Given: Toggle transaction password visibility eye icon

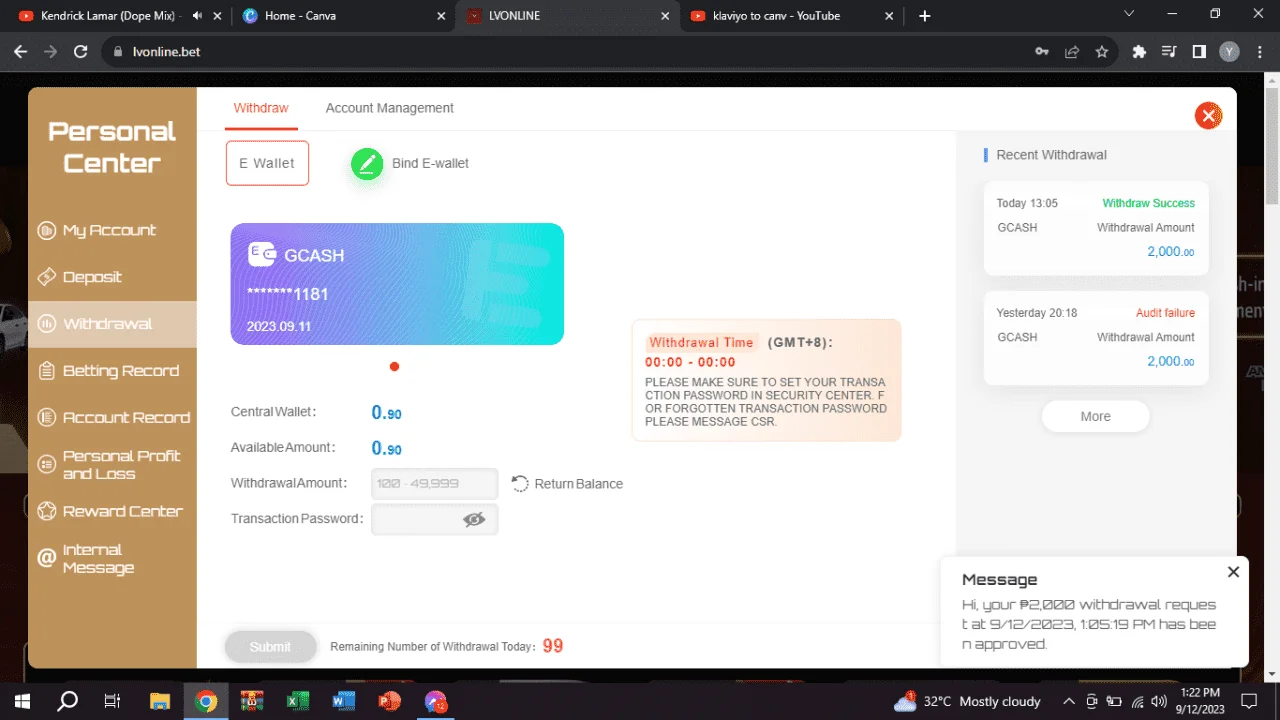Looking at the screenshot, I should (474, 519).
